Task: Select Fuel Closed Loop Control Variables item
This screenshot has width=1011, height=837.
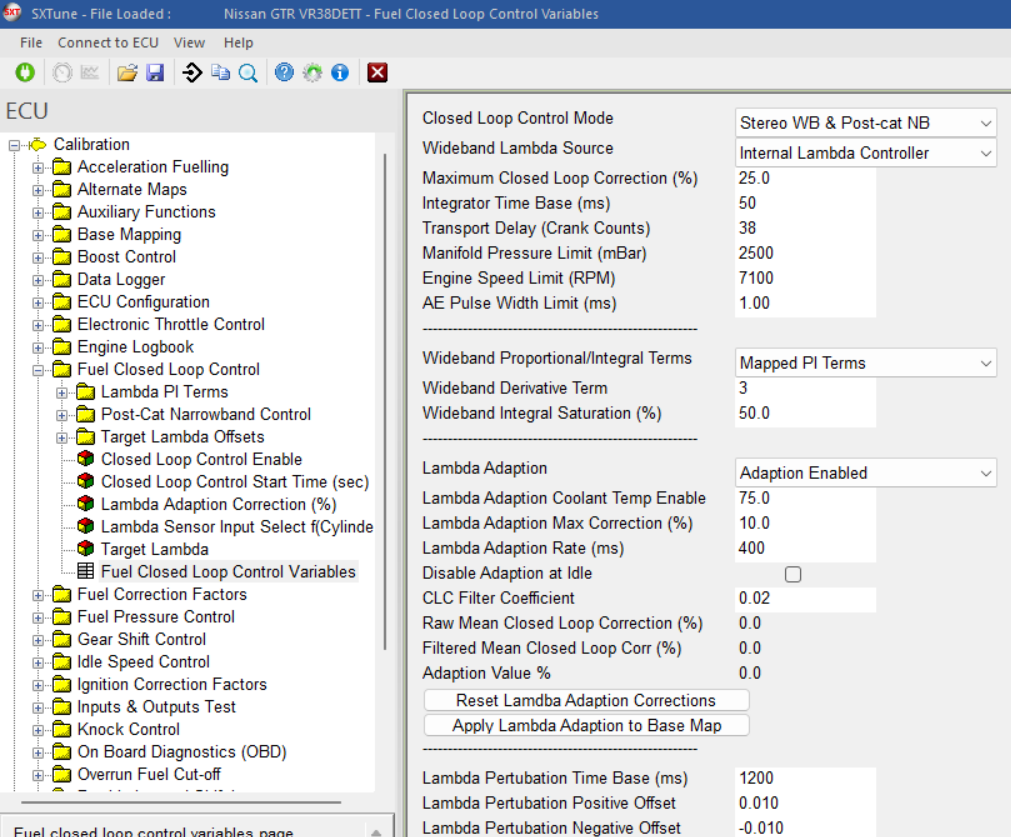Action: tap(228, 572)
